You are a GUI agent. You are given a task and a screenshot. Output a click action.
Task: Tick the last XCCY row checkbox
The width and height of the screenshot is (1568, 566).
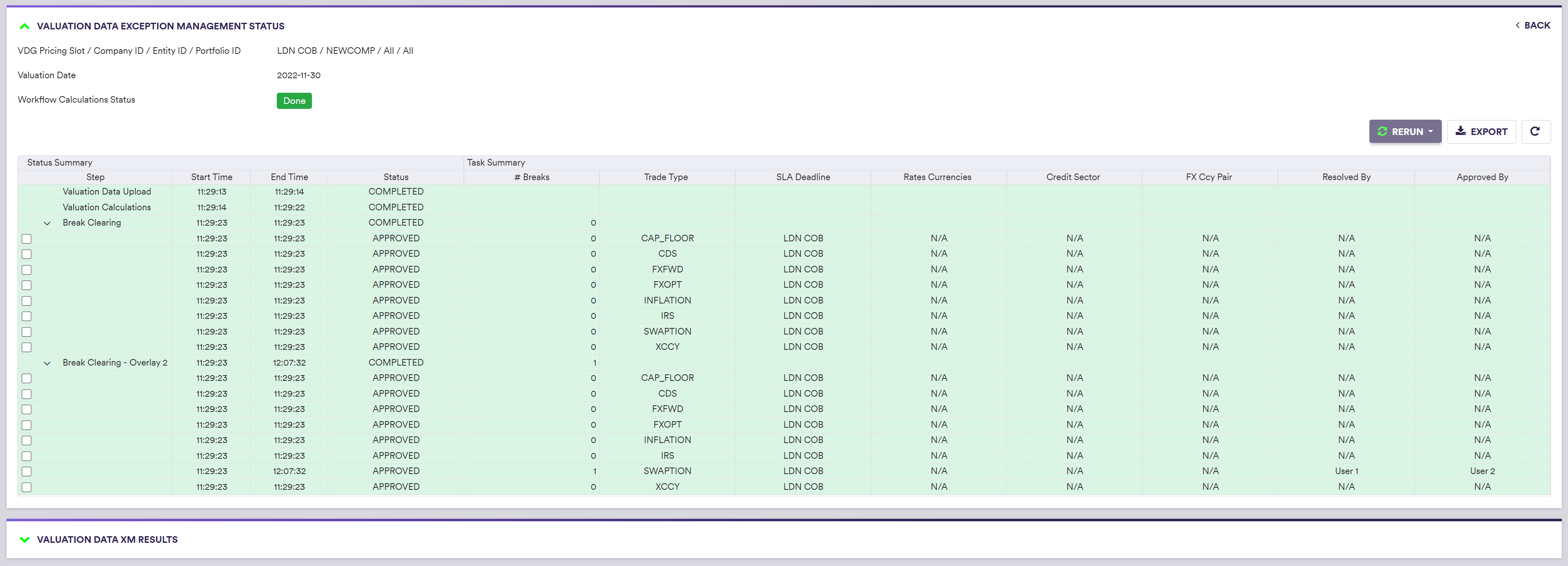tap(27, 487)
